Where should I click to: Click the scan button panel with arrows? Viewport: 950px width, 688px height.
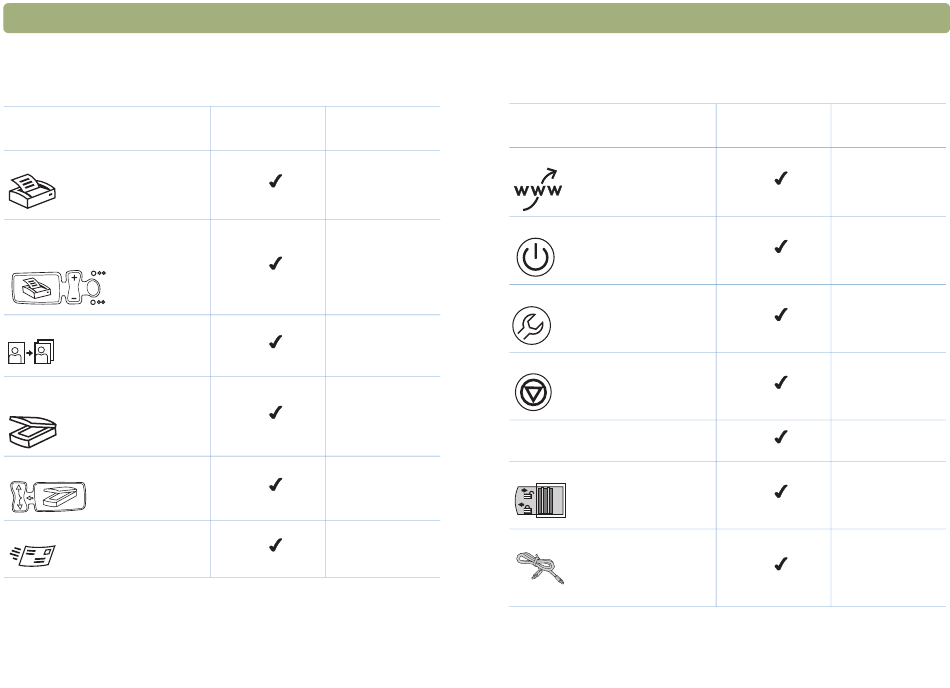(48, 497)
